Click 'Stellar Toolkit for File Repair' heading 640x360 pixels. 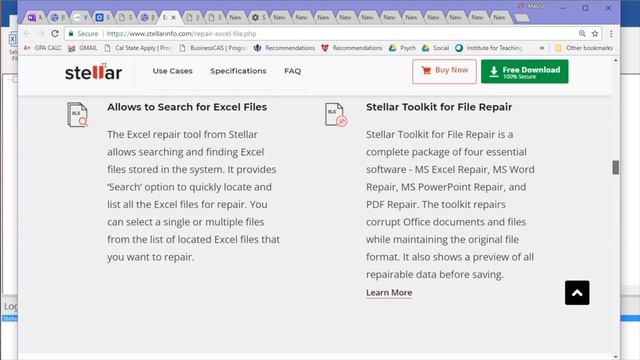click(439, 107)
